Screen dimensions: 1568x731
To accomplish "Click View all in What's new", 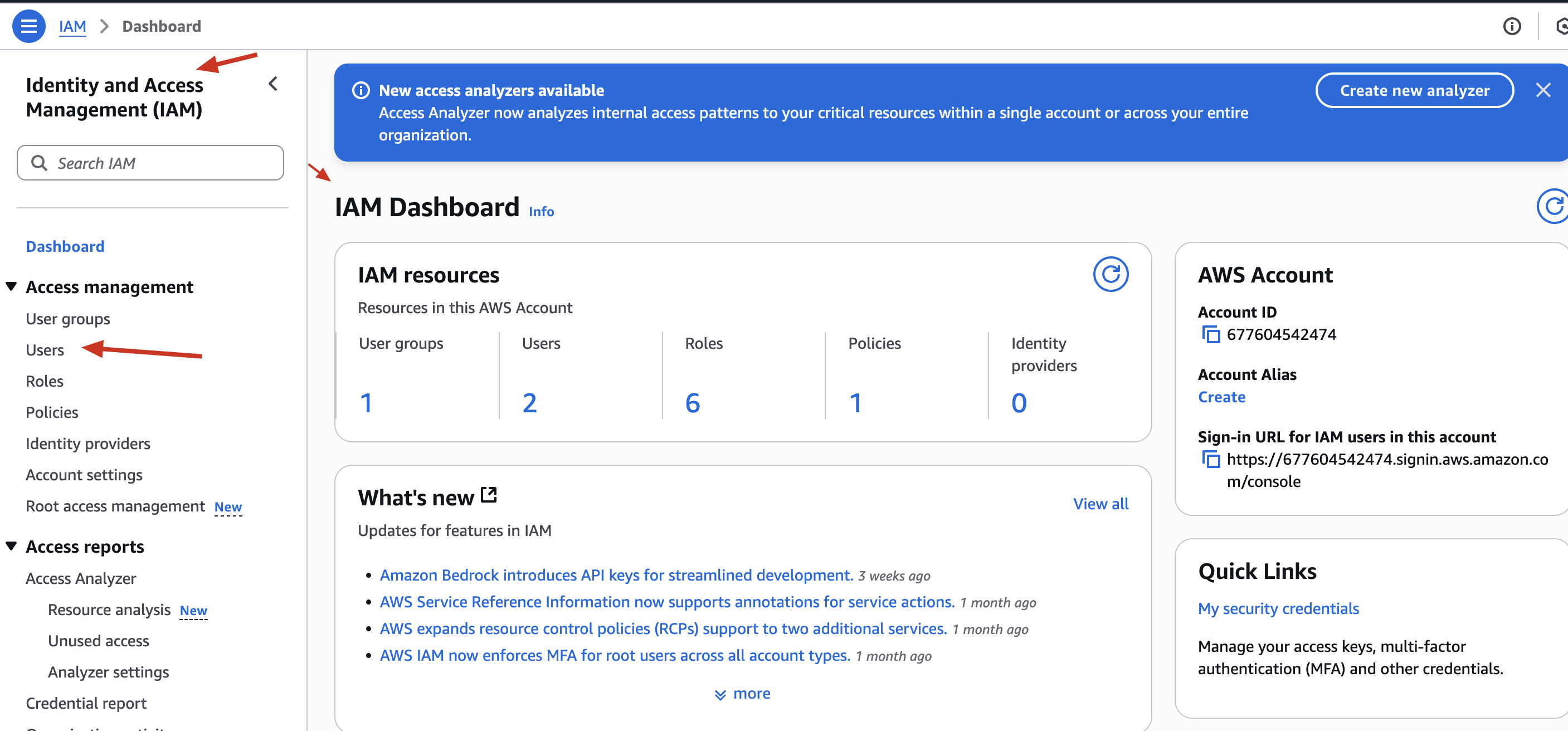I will (1100, 503).
